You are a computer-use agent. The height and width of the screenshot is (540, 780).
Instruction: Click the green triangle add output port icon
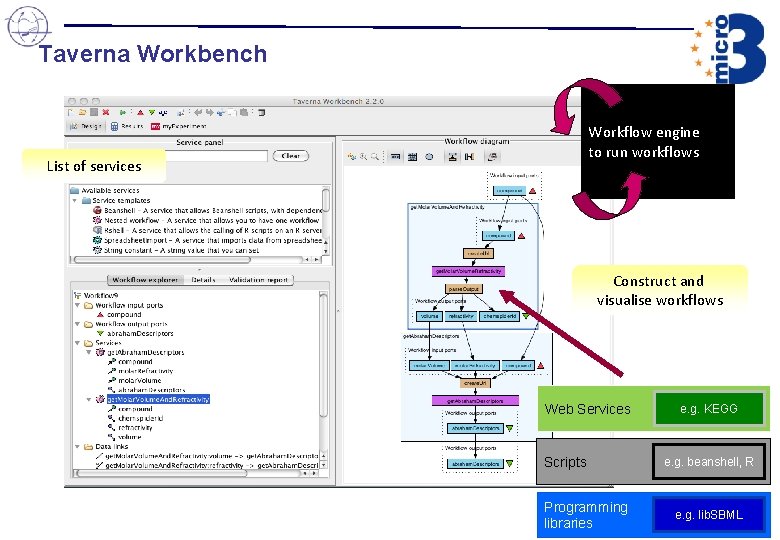[x=151, y=113]
